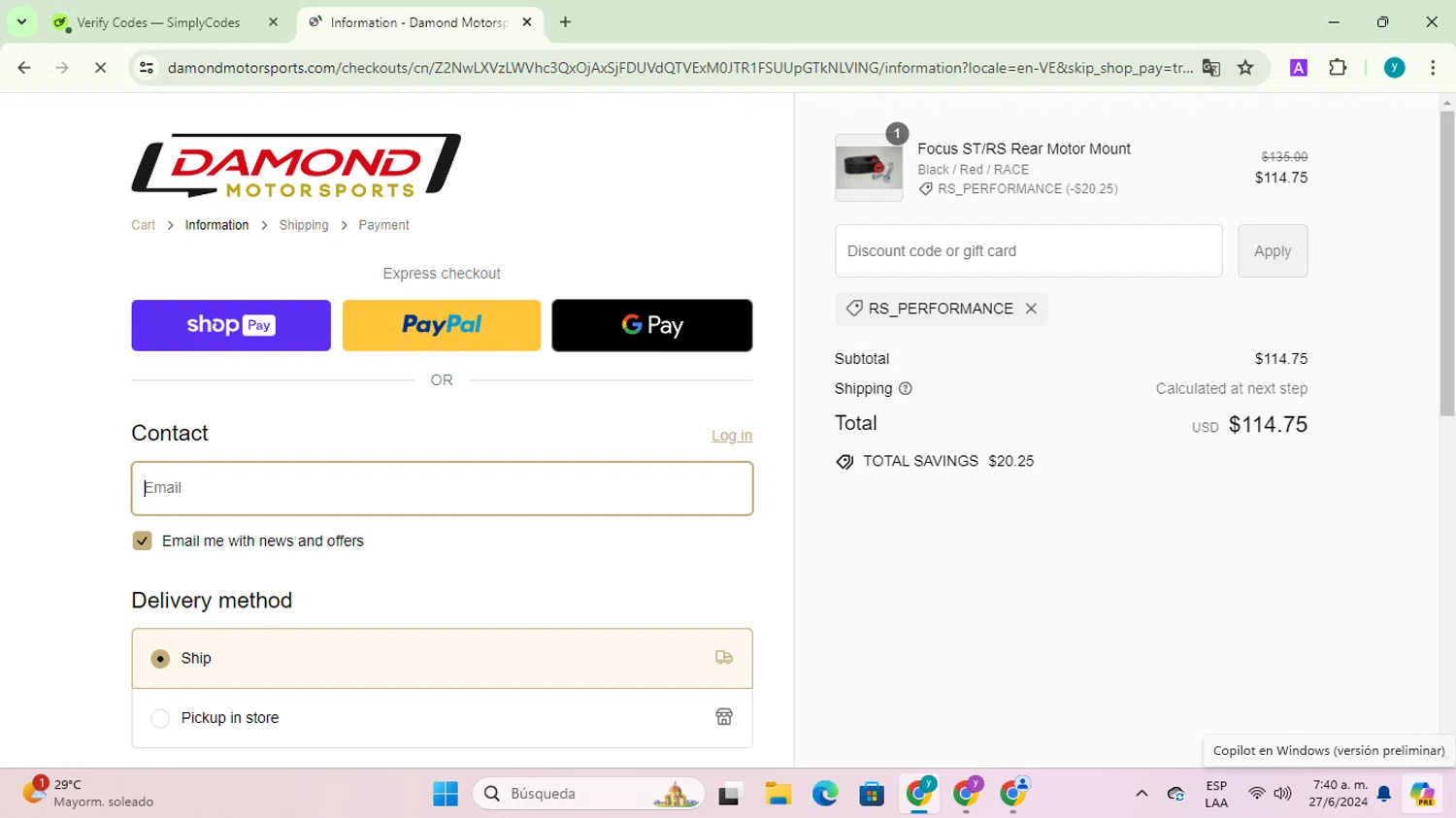Open the Wi-Fi network icon
The image size is (1456, 818).
click(x=1256, y=794)
